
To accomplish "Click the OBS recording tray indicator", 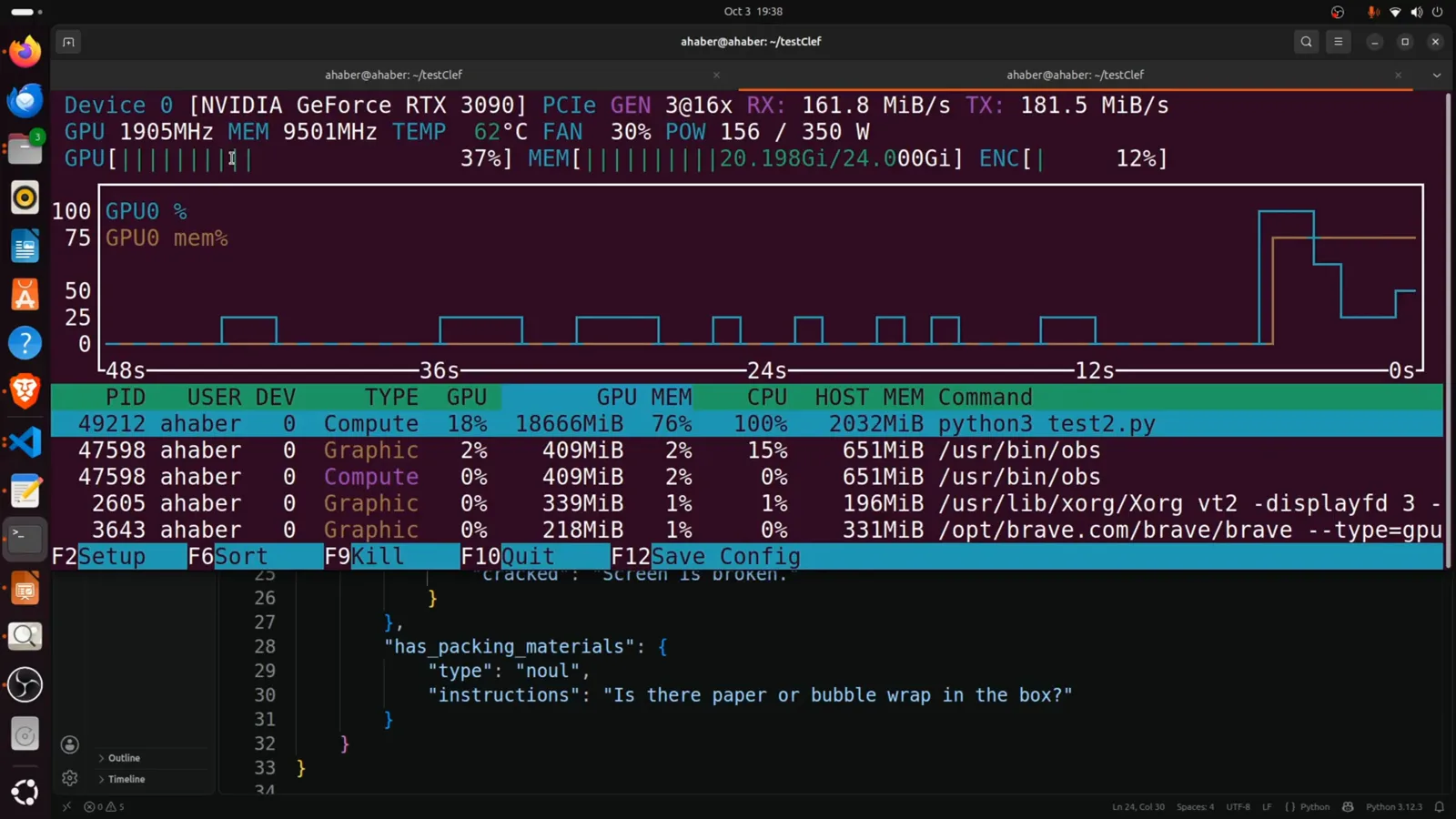I will [x=1337, y=12].
